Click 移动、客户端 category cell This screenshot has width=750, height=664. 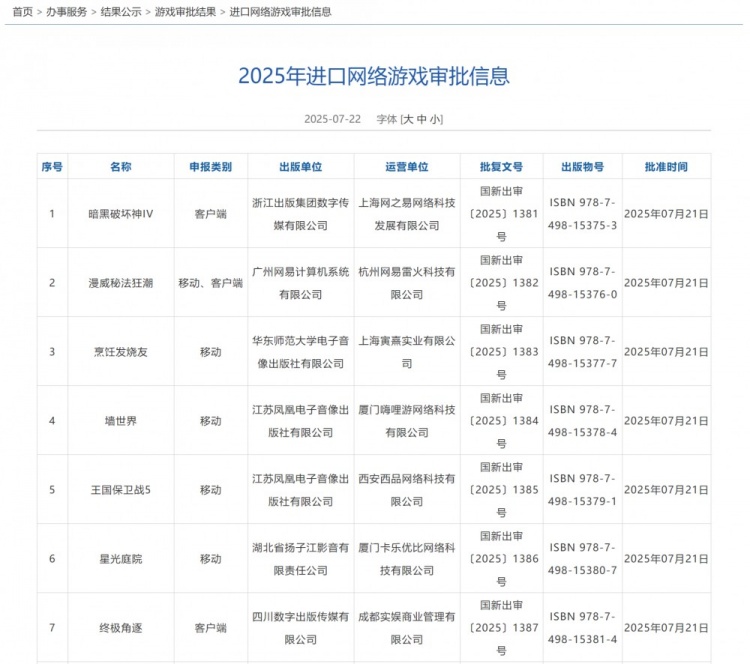tap(210, 283)
